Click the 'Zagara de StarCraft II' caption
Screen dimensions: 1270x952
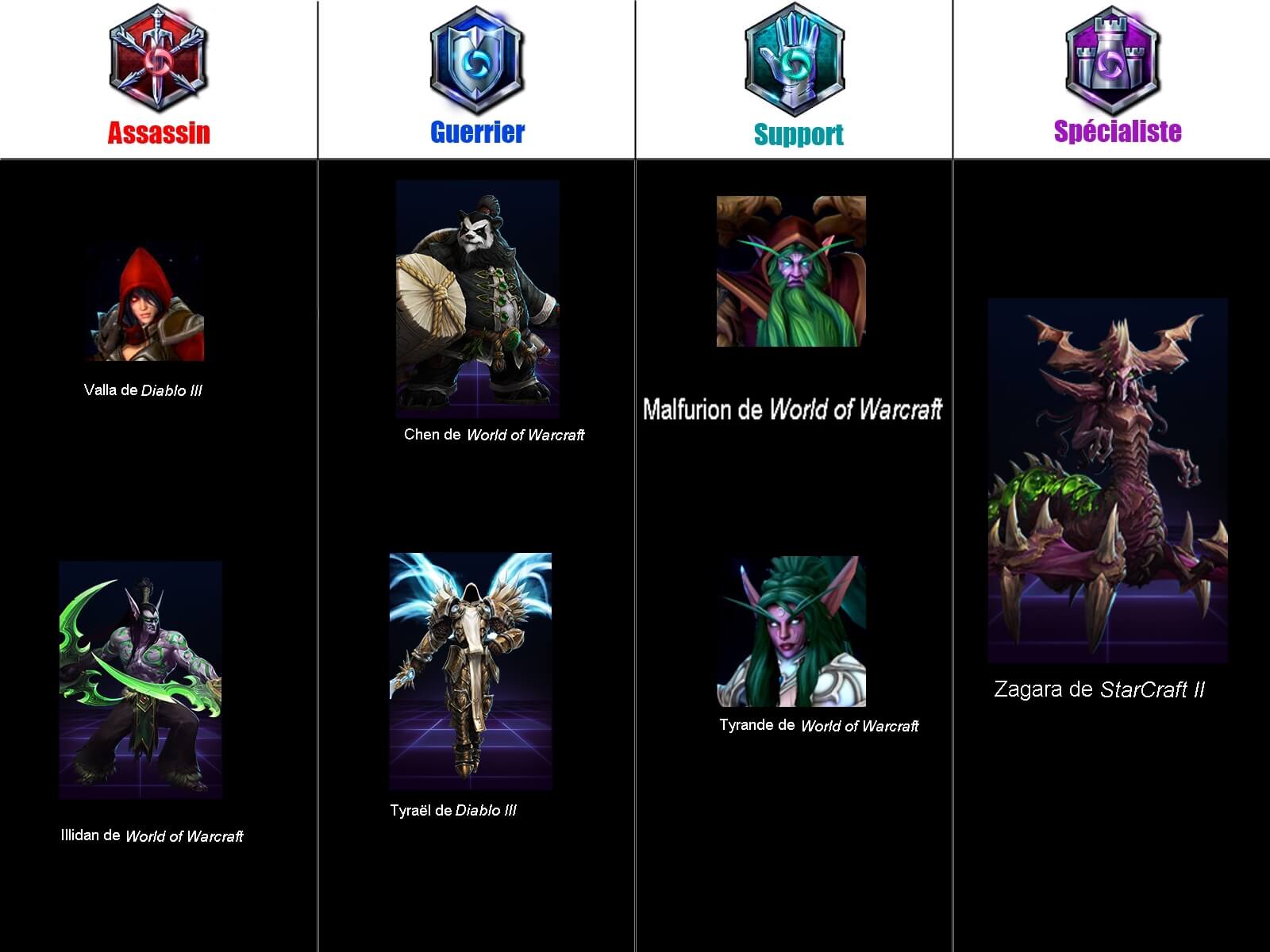click(1099, 689)
